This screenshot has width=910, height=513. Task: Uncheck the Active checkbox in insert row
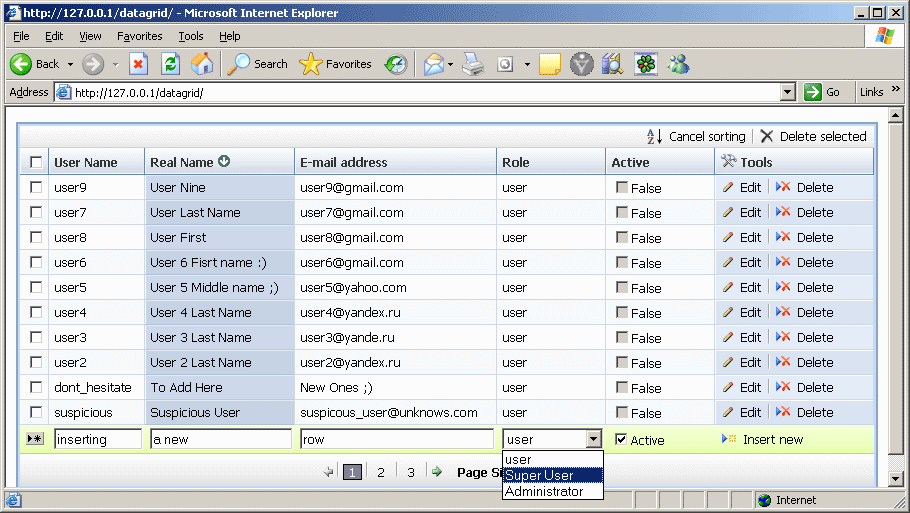621,439
